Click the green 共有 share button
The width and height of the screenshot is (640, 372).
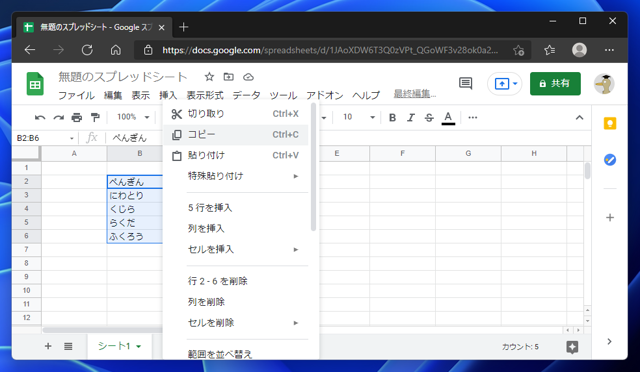pyautogui.click(x=555, y=84)
